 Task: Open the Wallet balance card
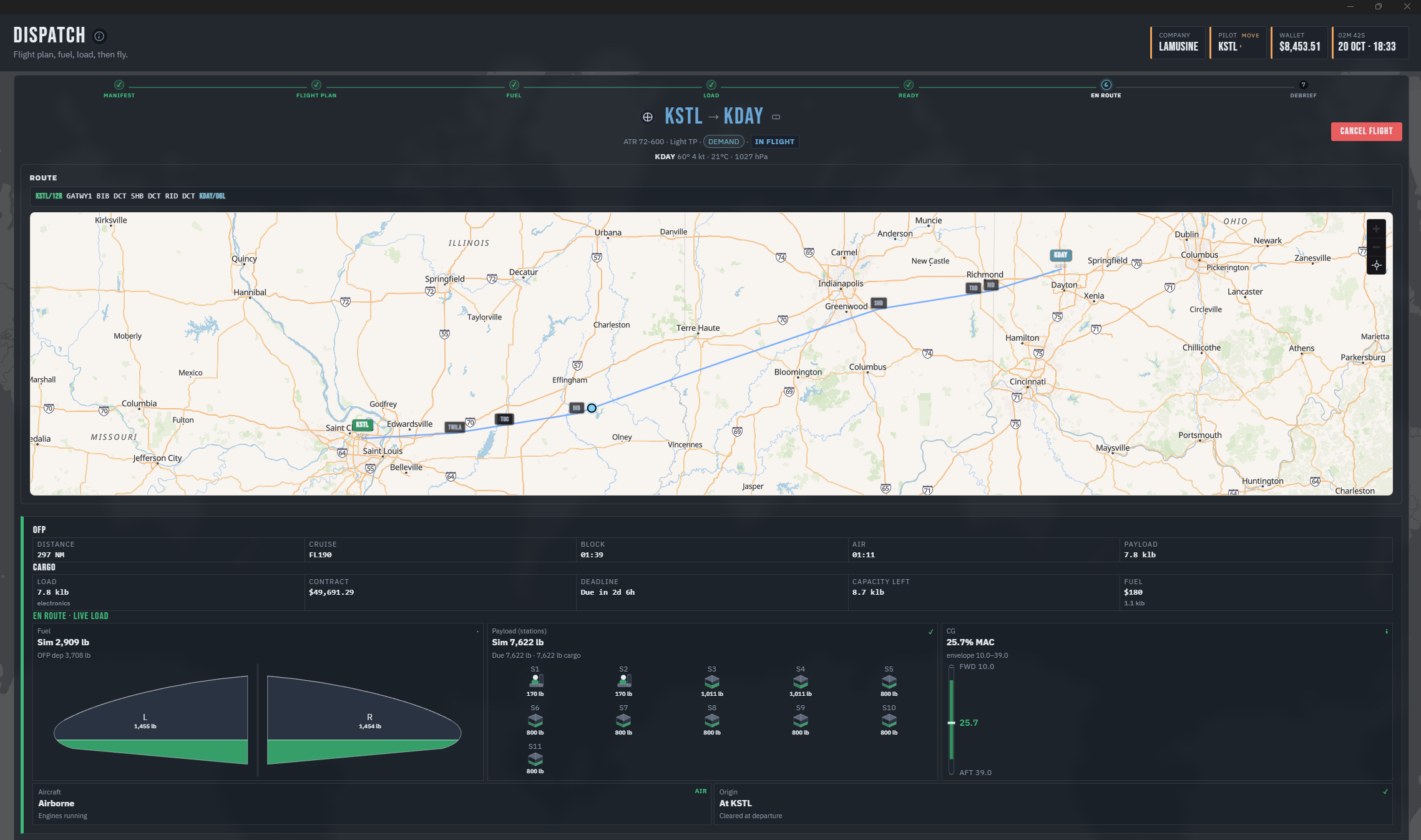click(x=1299, y=42)
